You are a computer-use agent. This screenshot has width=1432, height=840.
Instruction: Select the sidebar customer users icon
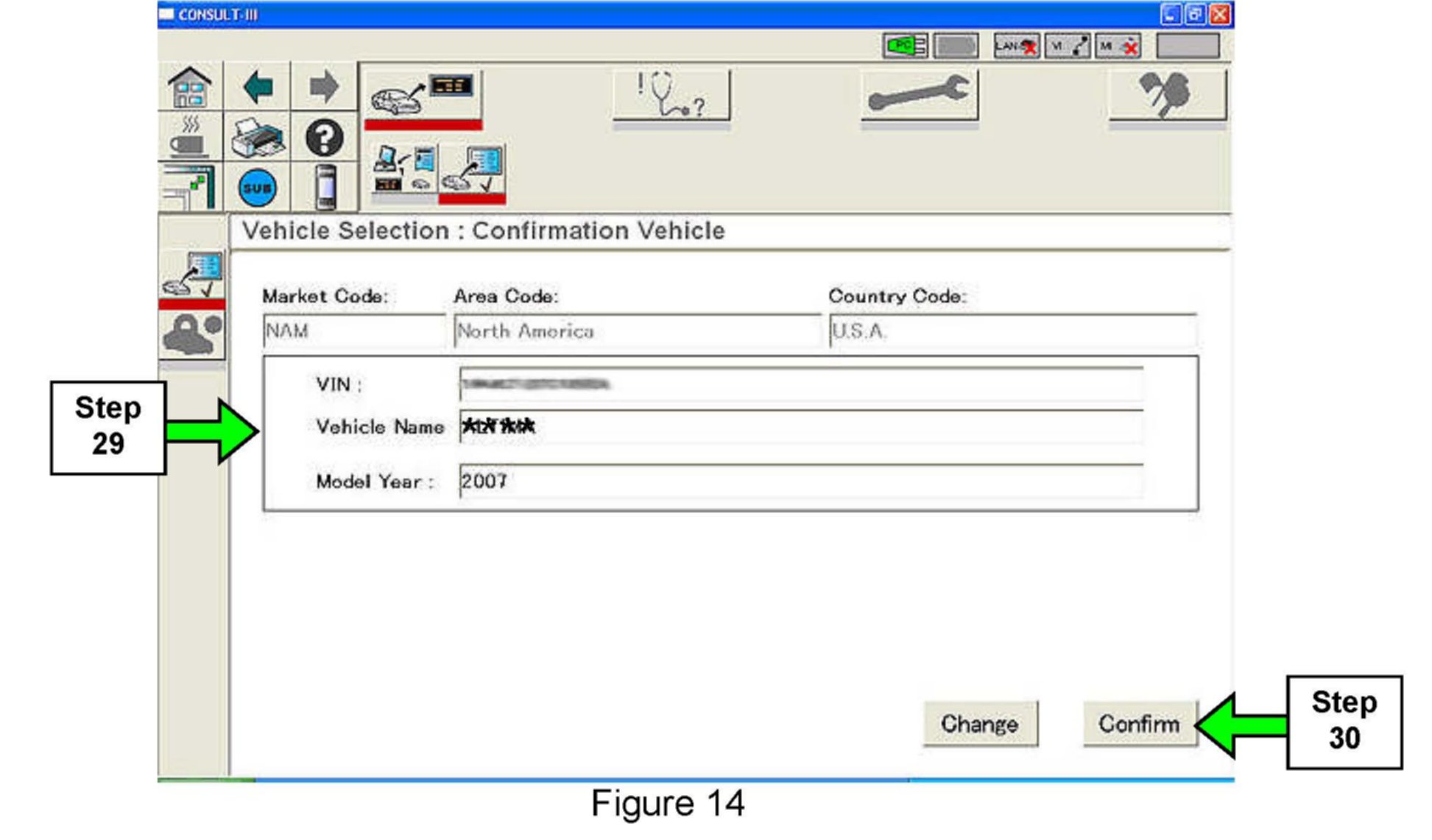click(x=192, y=334)
